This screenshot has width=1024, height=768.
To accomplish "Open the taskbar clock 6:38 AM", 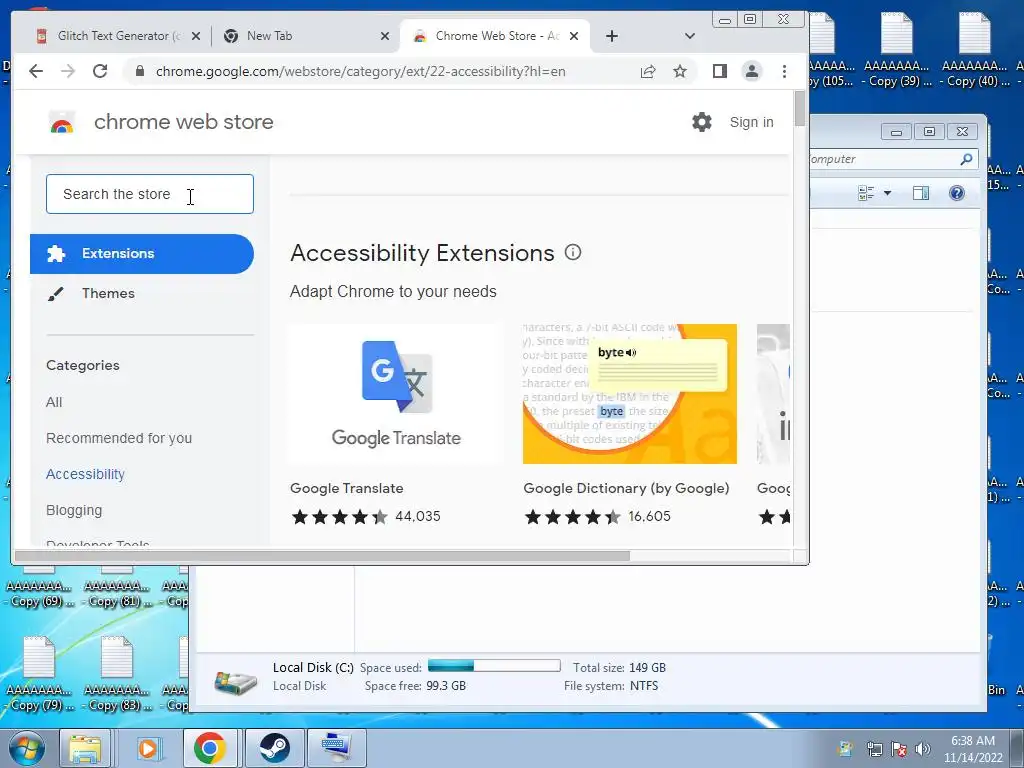I will [973, 749].
